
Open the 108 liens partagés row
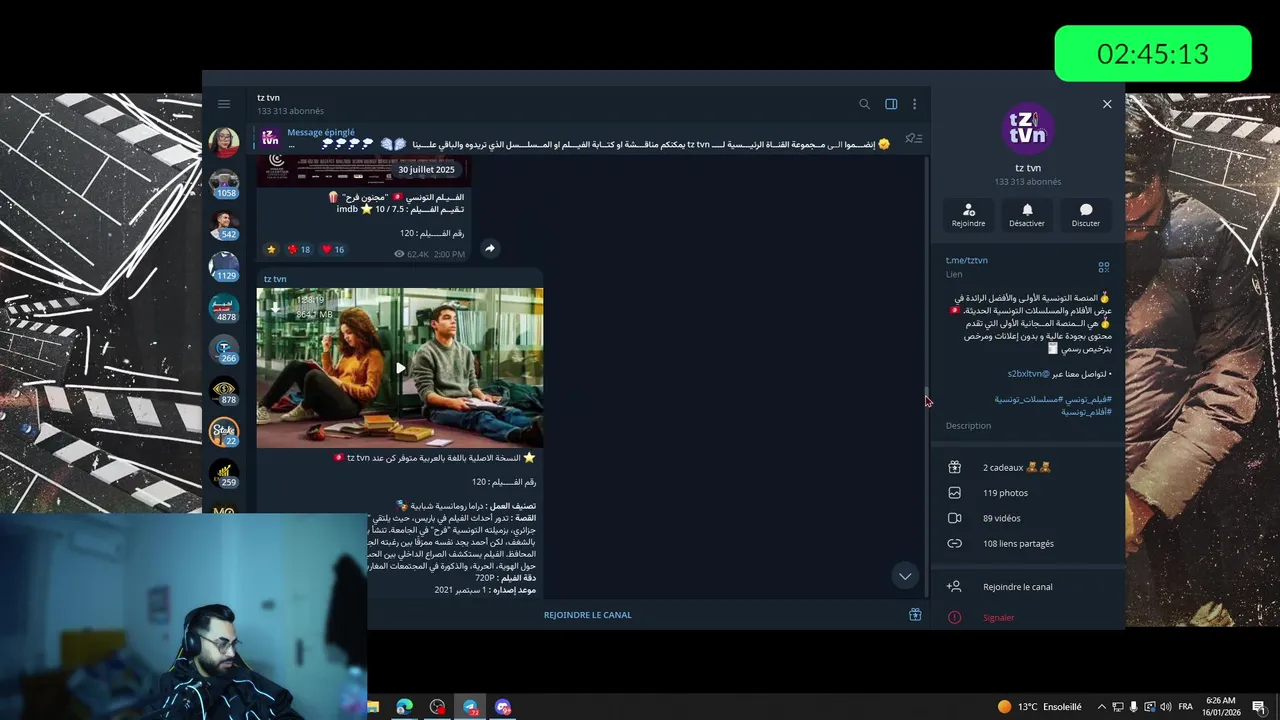pos(1028,544)
